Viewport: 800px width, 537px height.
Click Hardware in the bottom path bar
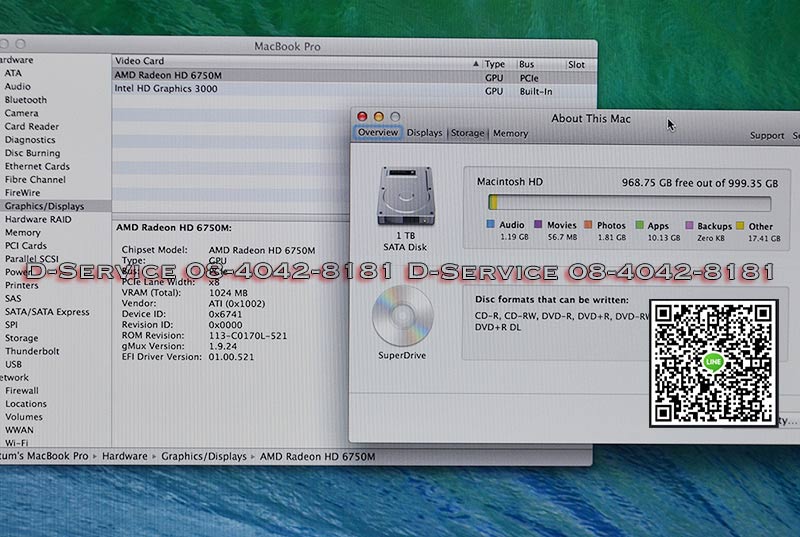pos(124,456)
